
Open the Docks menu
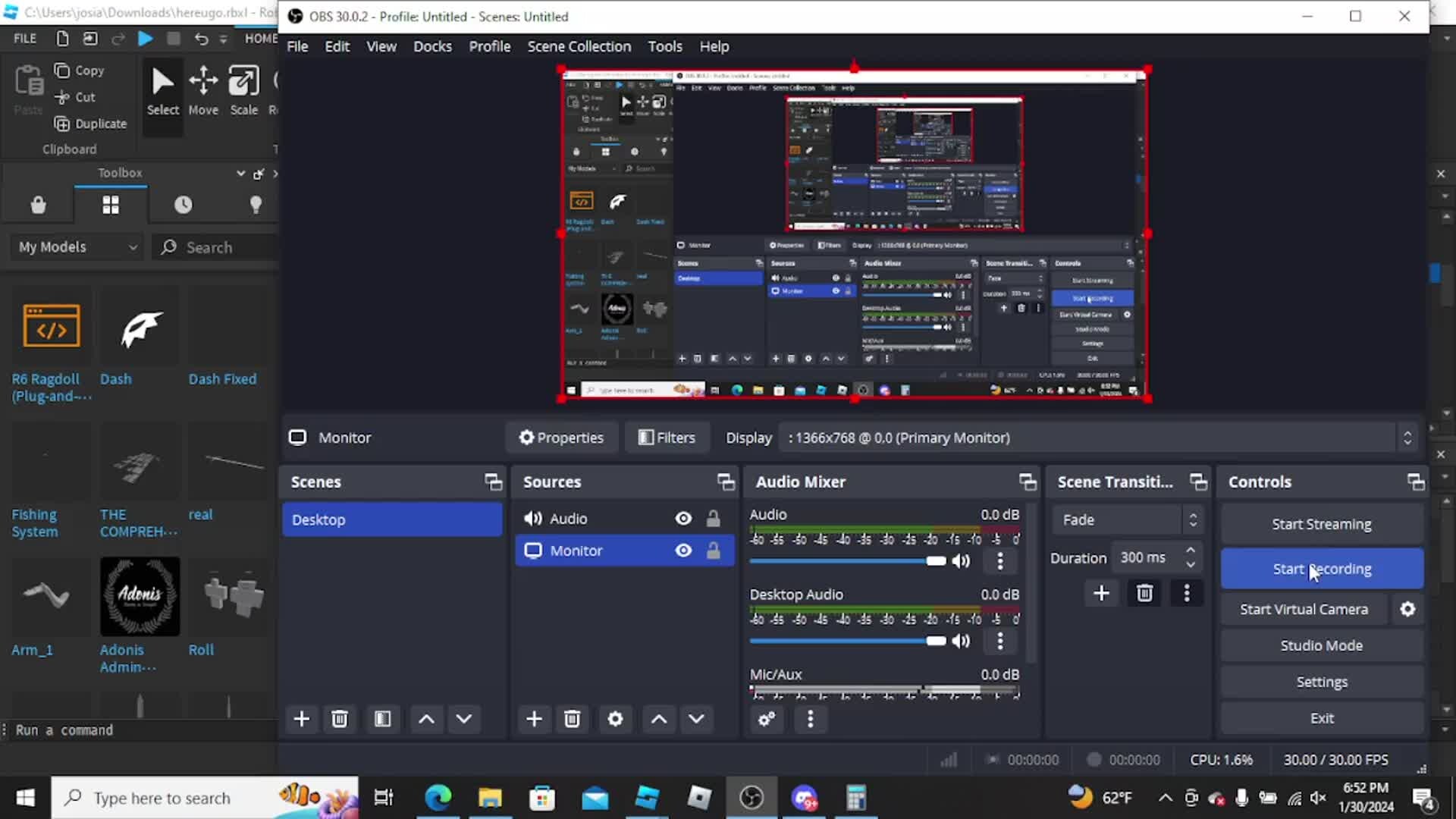pos(432,46)
